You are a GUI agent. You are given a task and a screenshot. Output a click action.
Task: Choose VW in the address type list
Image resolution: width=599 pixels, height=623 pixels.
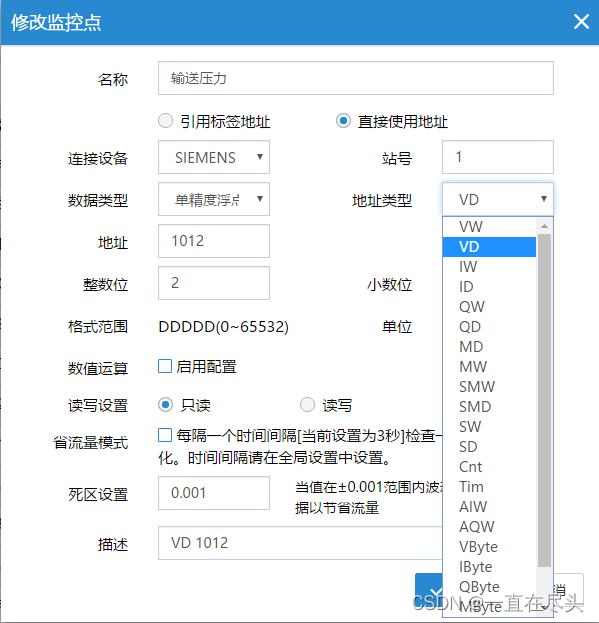(489, 227)
